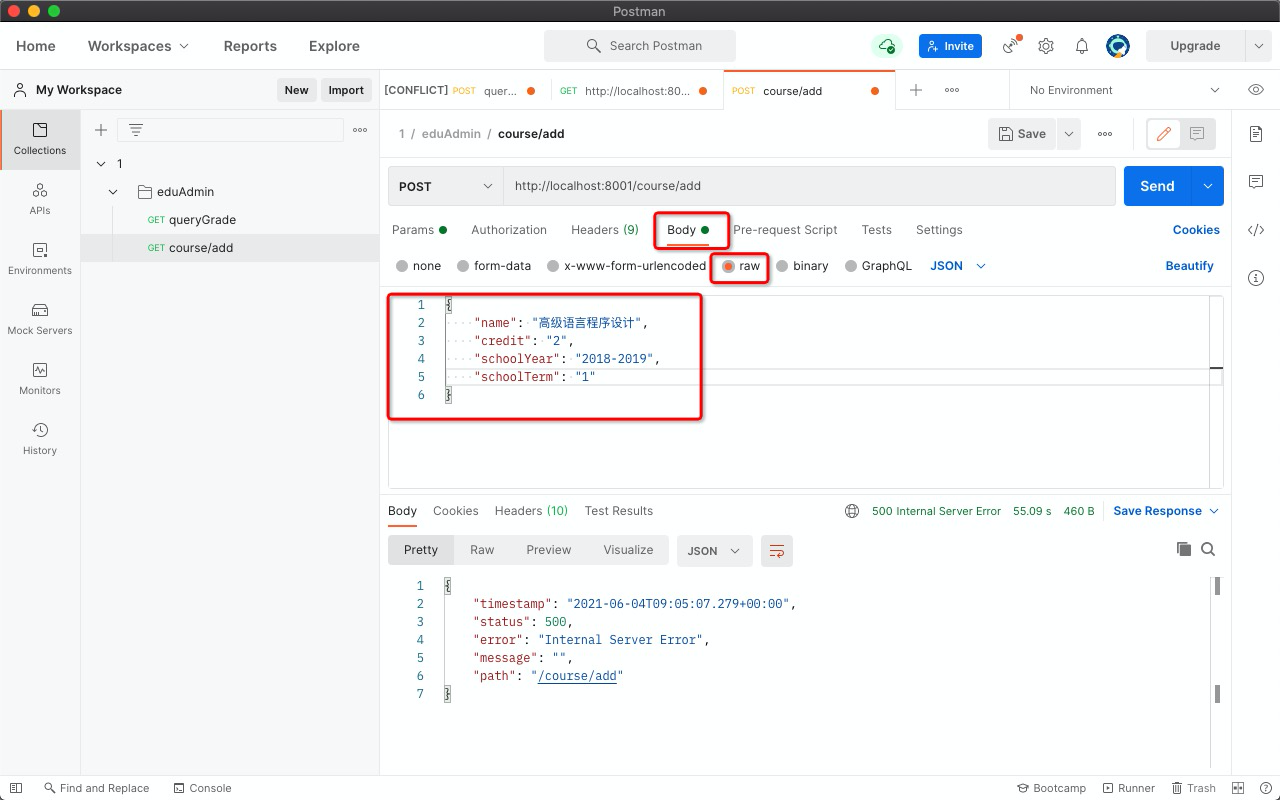Select the GraphQL body type radio

tap(851, 266)
